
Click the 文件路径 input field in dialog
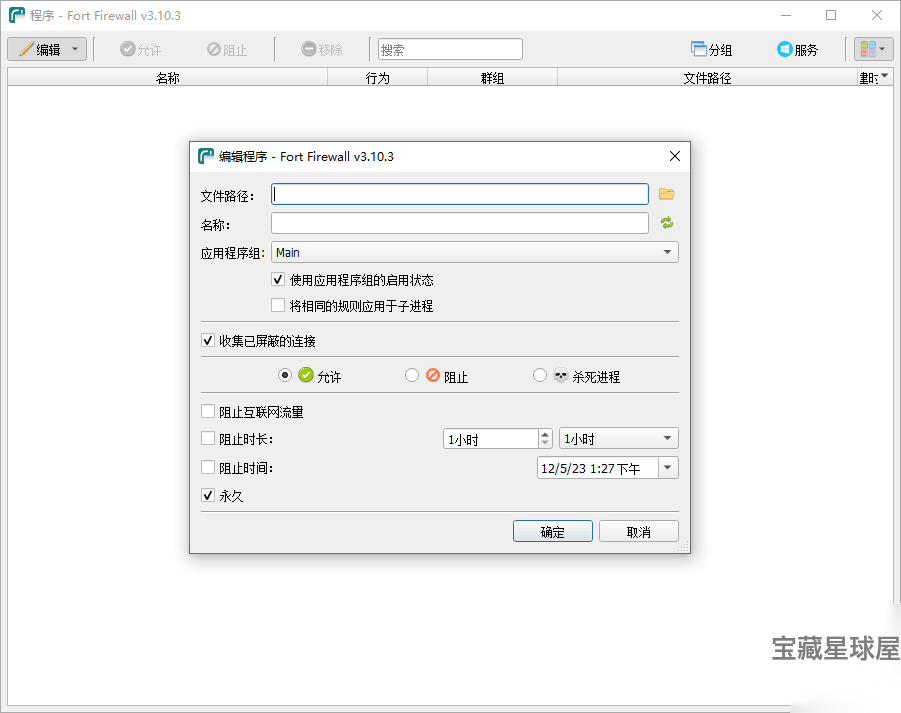(x=460, y=194)
